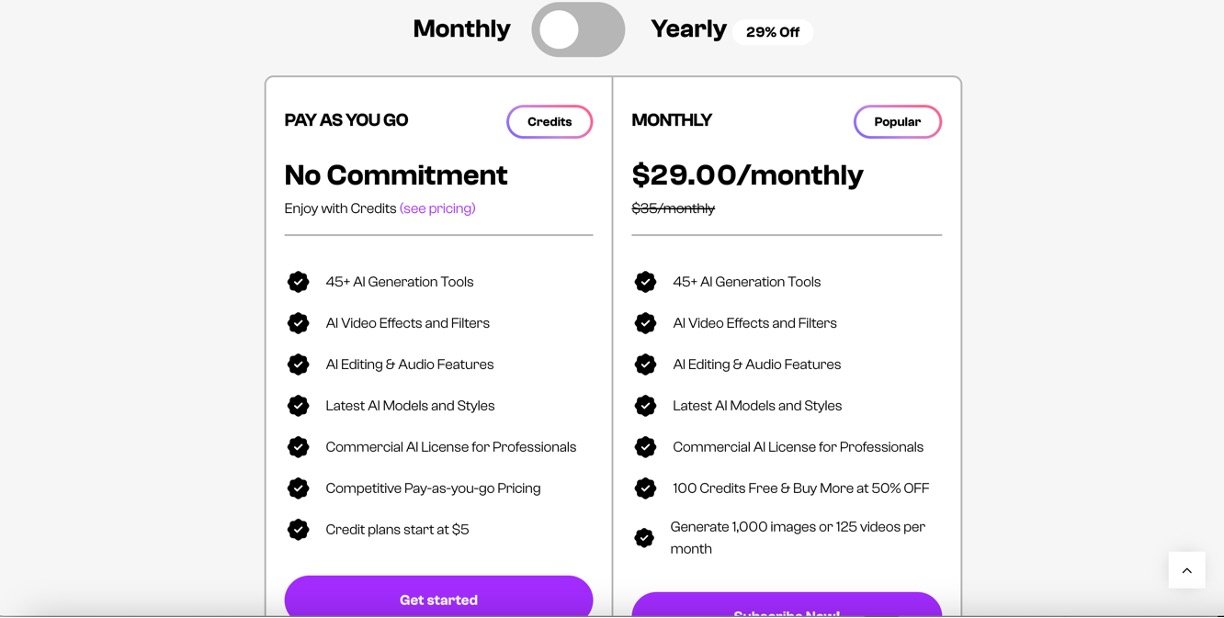Select the Monthly billing label
Image resolution: width=1224 pixels, height=618 pixels.
pos(461,29)
